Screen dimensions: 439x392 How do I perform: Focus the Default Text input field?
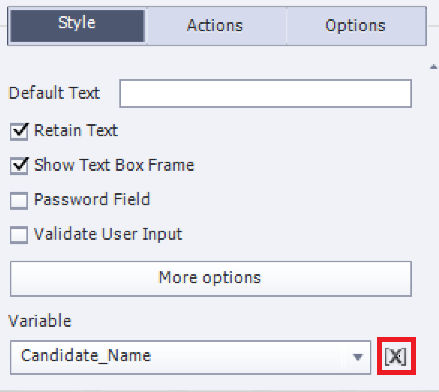[x=265, y=93]
